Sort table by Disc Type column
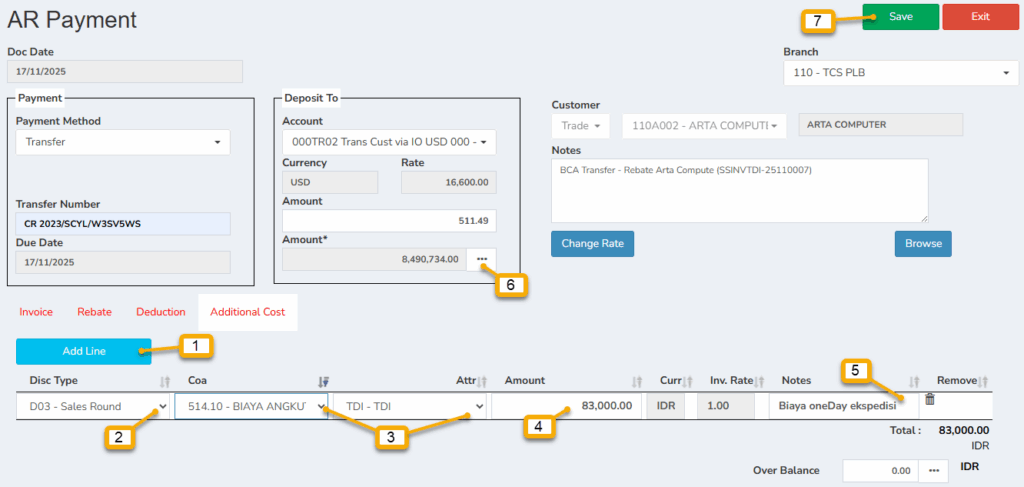 point(165,381)
